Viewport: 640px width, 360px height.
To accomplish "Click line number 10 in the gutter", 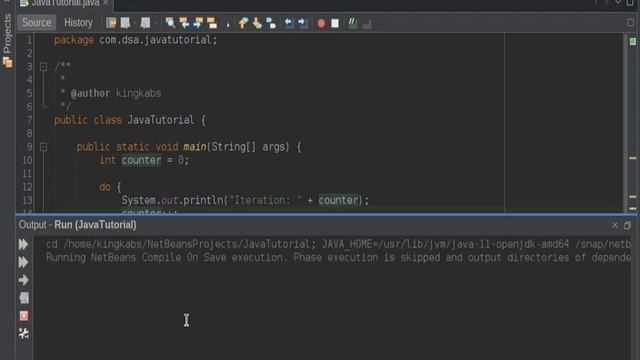I will [27, 160].
